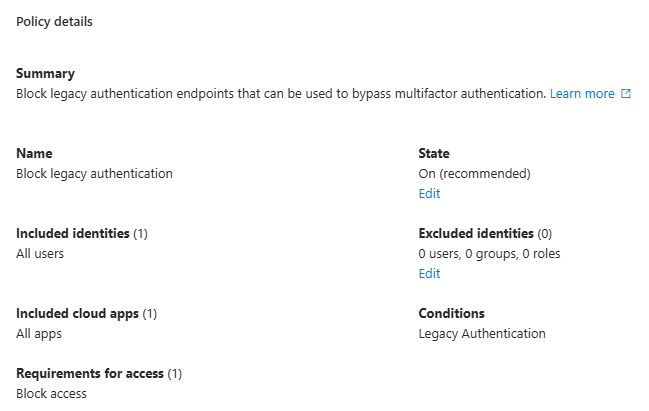The width and height of the screenshot is (649, 411).
Task: Click the Name field label
Action: click(x=34, y=154)
